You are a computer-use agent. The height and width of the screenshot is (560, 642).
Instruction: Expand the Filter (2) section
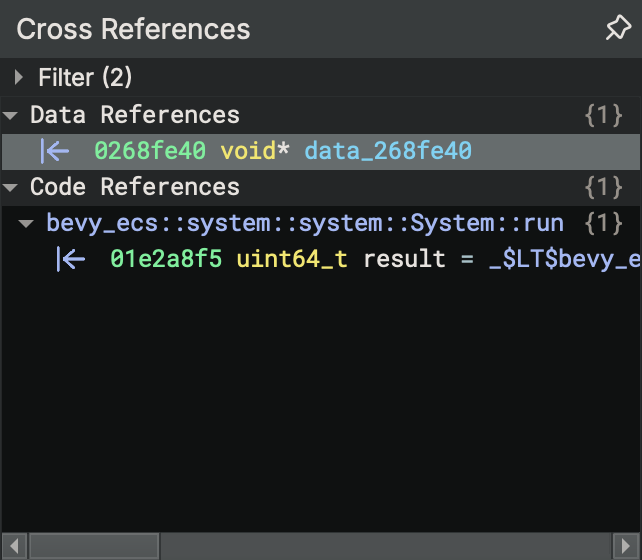point(18,77)
